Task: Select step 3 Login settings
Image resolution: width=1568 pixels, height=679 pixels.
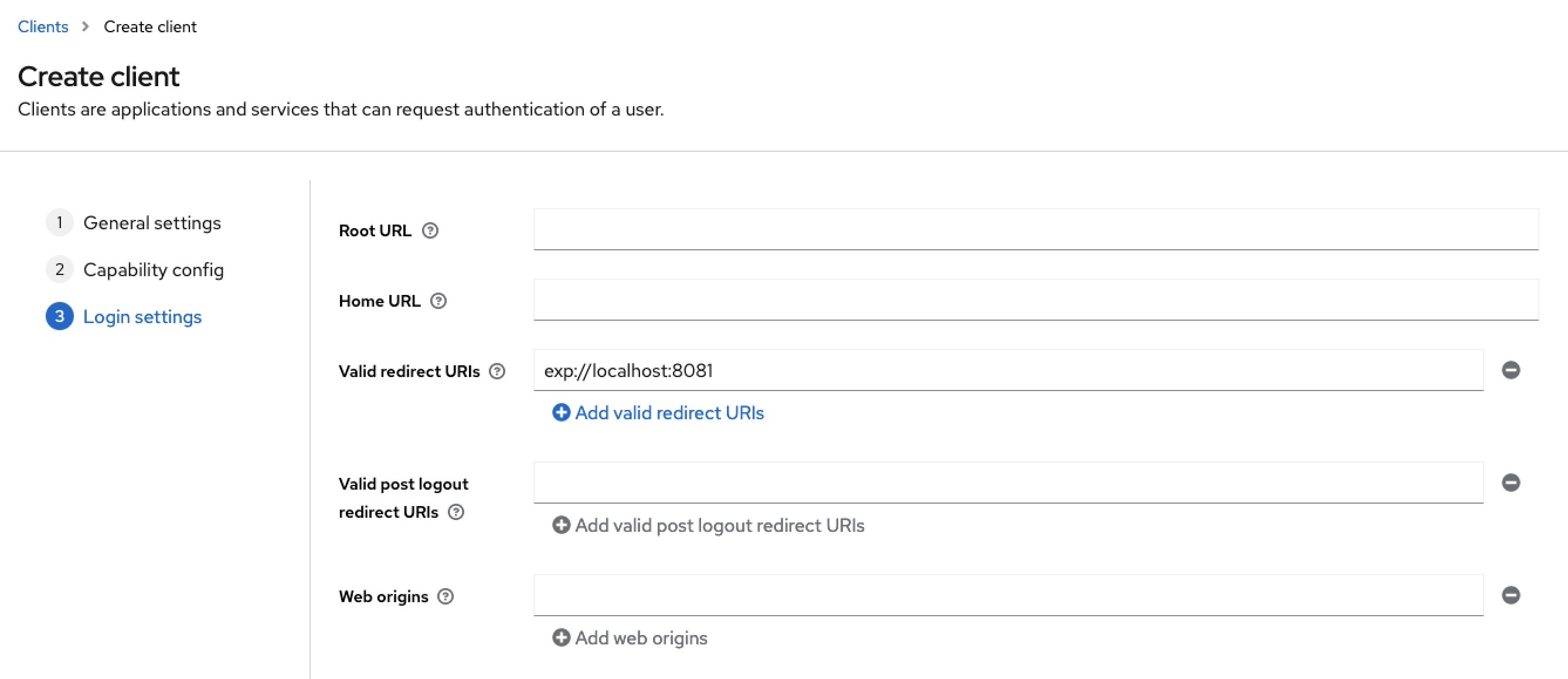Action: 124,317
